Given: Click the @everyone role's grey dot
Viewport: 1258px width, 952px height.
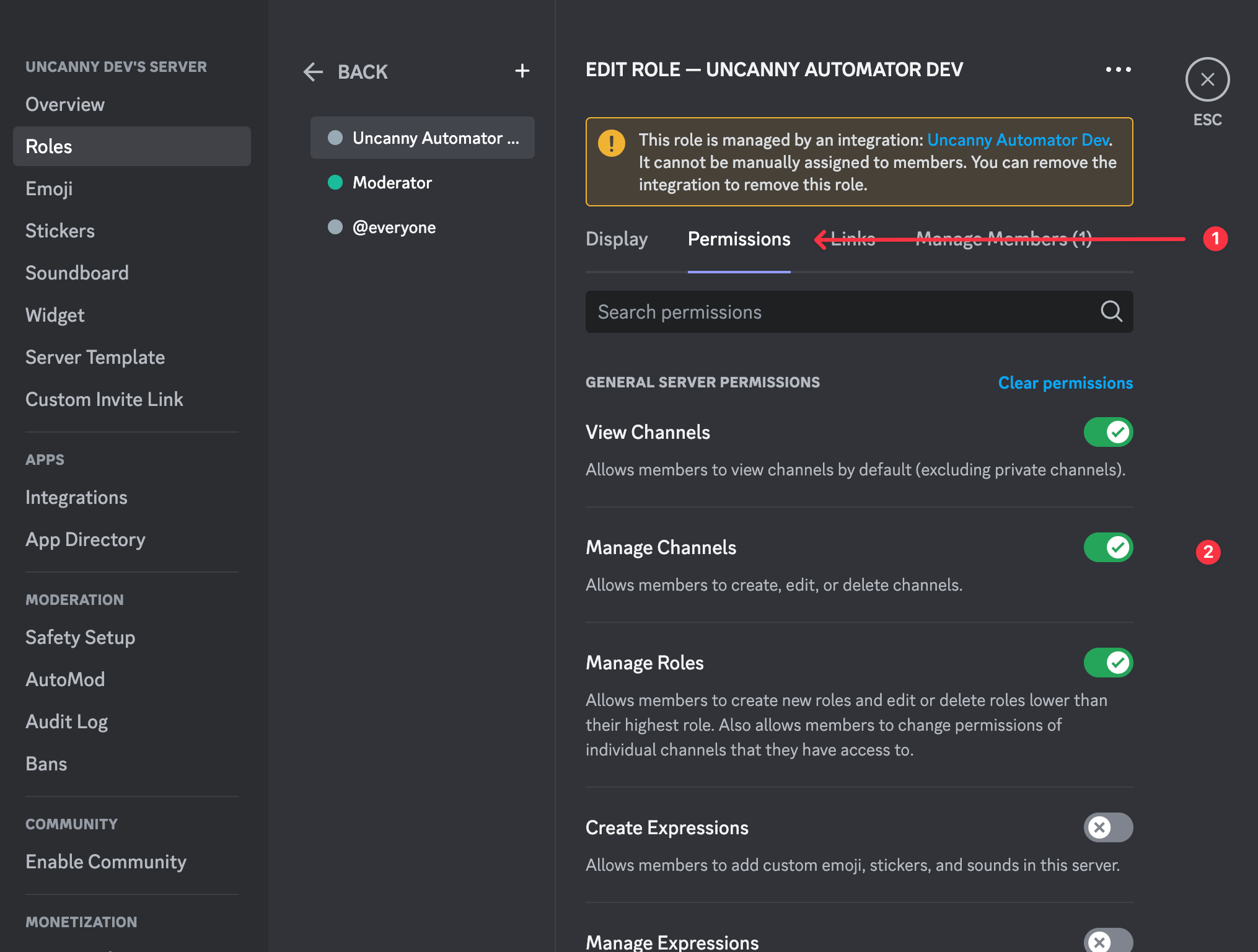Looking at the screenshot, I should tap(335, 227).
